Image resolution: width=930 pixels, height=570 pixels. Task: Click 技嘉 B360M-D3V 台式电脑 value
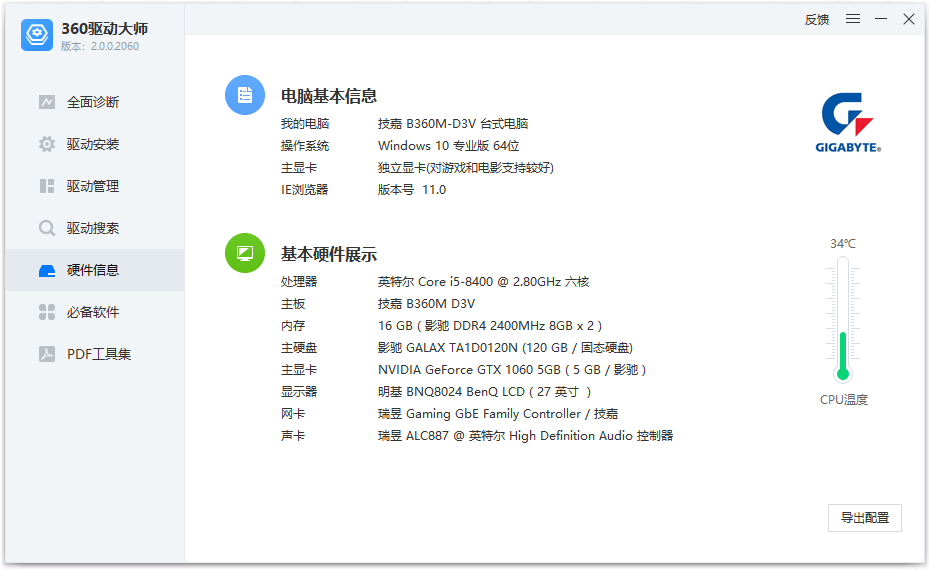click(x=453, y=123)
